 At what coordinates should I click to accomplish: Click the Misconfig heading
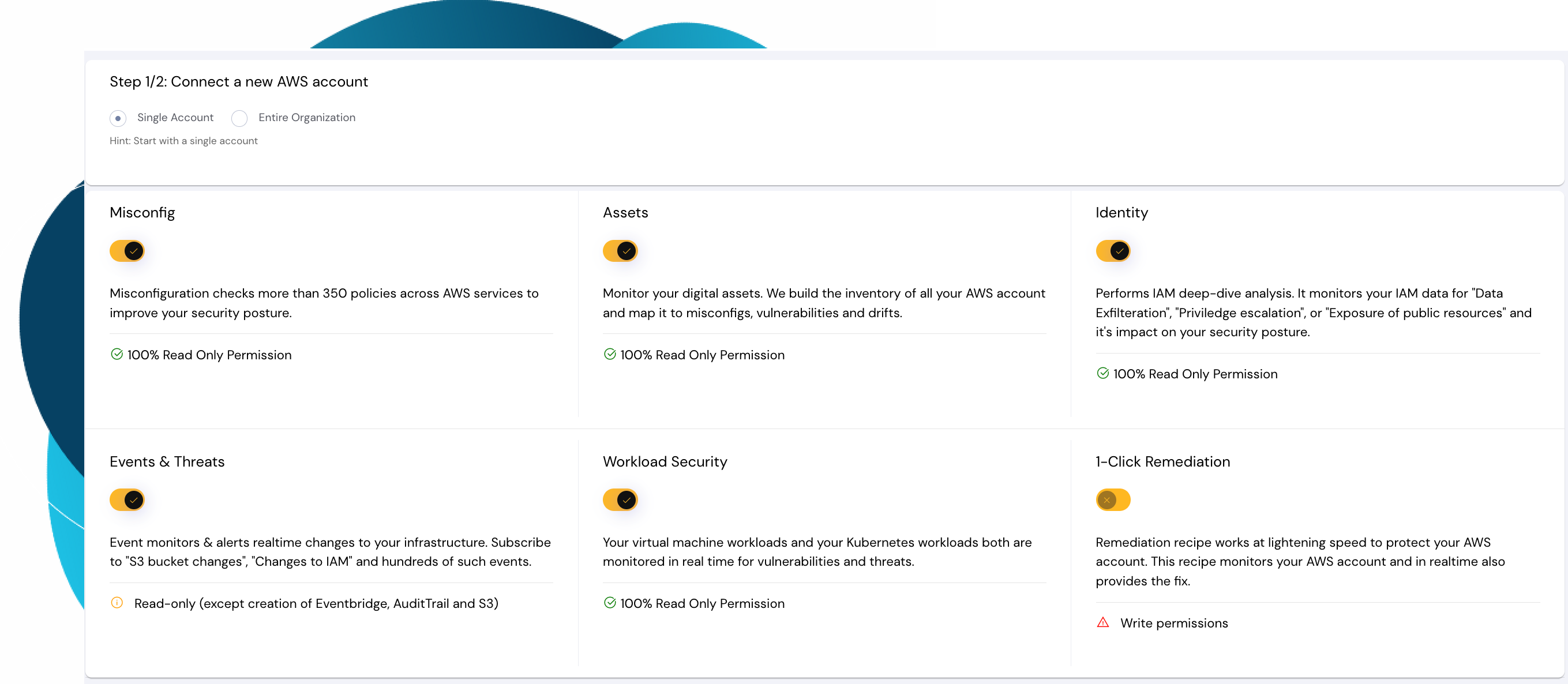point(142,212)
